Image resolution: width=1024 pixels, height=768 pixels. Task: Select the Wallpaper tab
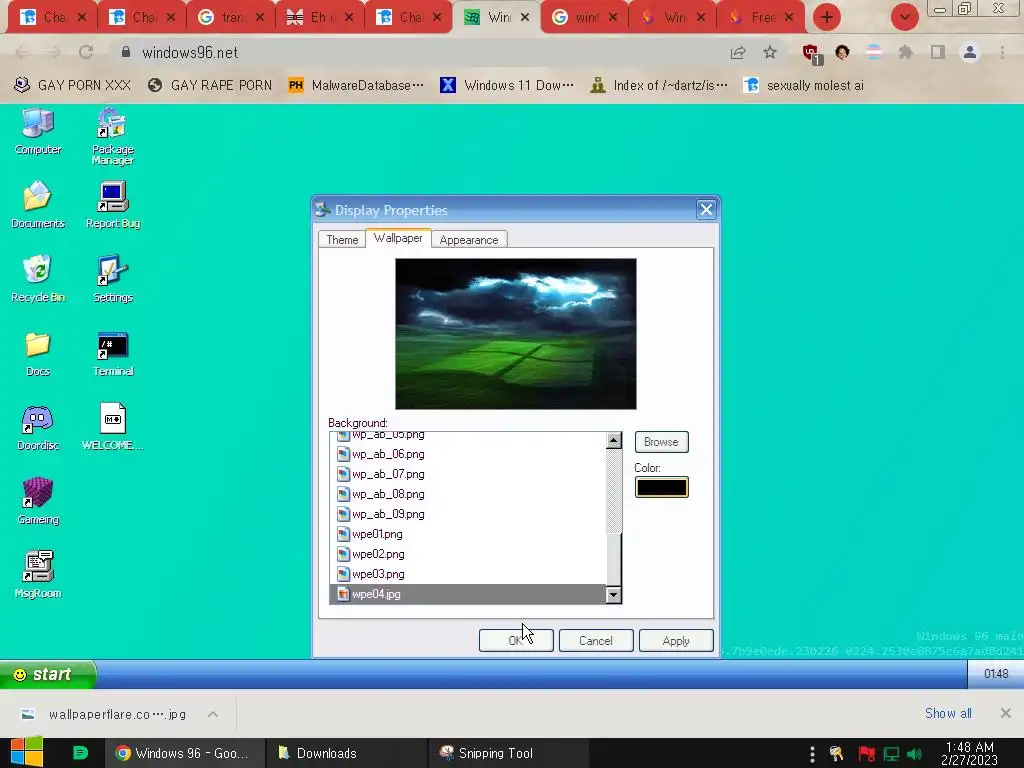click(x=398, y=238)
